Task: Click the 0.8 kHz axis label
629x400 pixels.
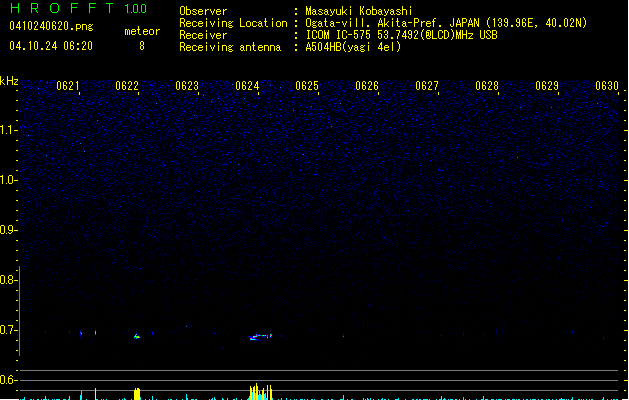Action: (8, 280)
